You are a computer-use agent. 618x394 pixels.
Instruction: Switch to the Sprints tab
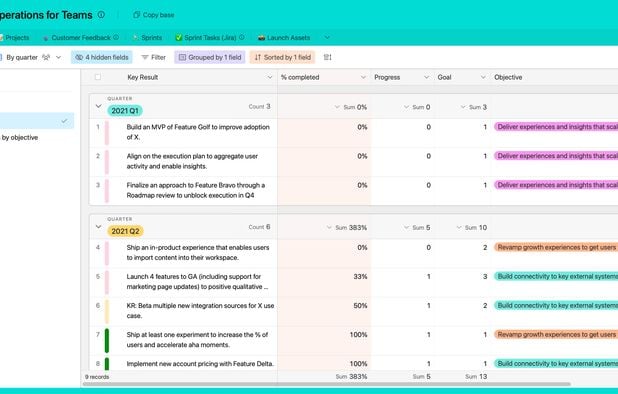[147, 37]
